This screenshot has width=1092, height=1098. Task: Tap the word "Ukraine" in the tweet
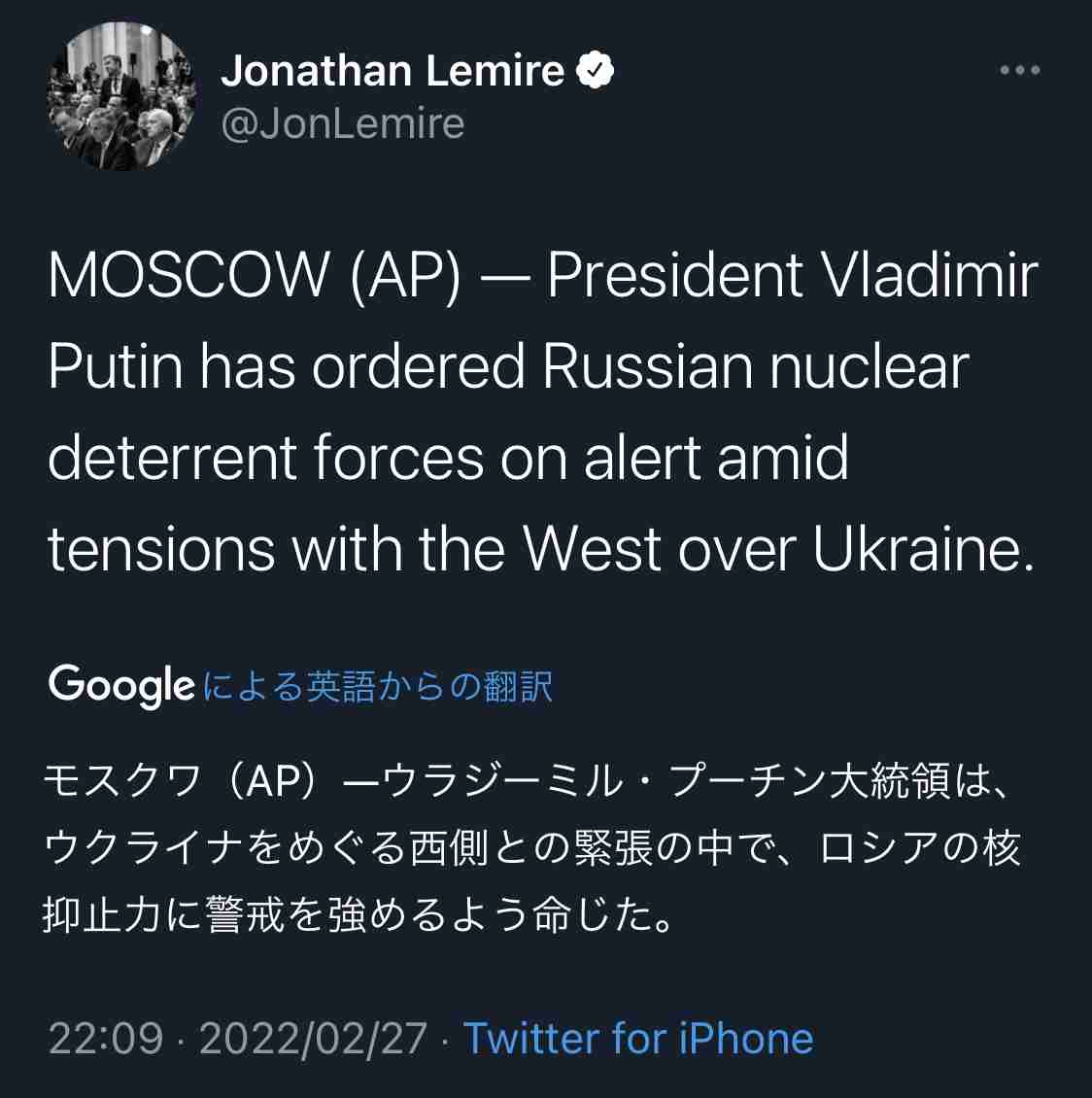[x=915, y=549]
